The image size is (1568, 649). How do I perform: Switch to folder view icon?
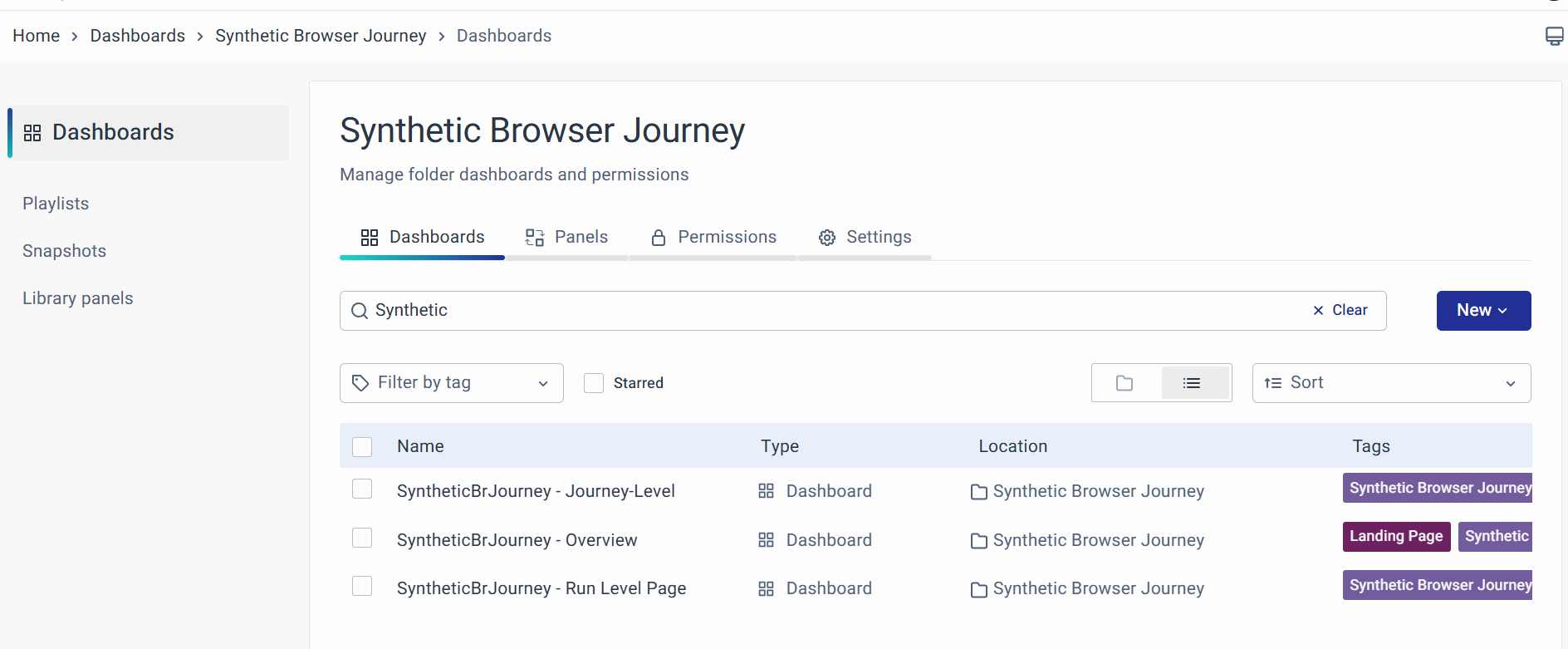(1125, 383)
